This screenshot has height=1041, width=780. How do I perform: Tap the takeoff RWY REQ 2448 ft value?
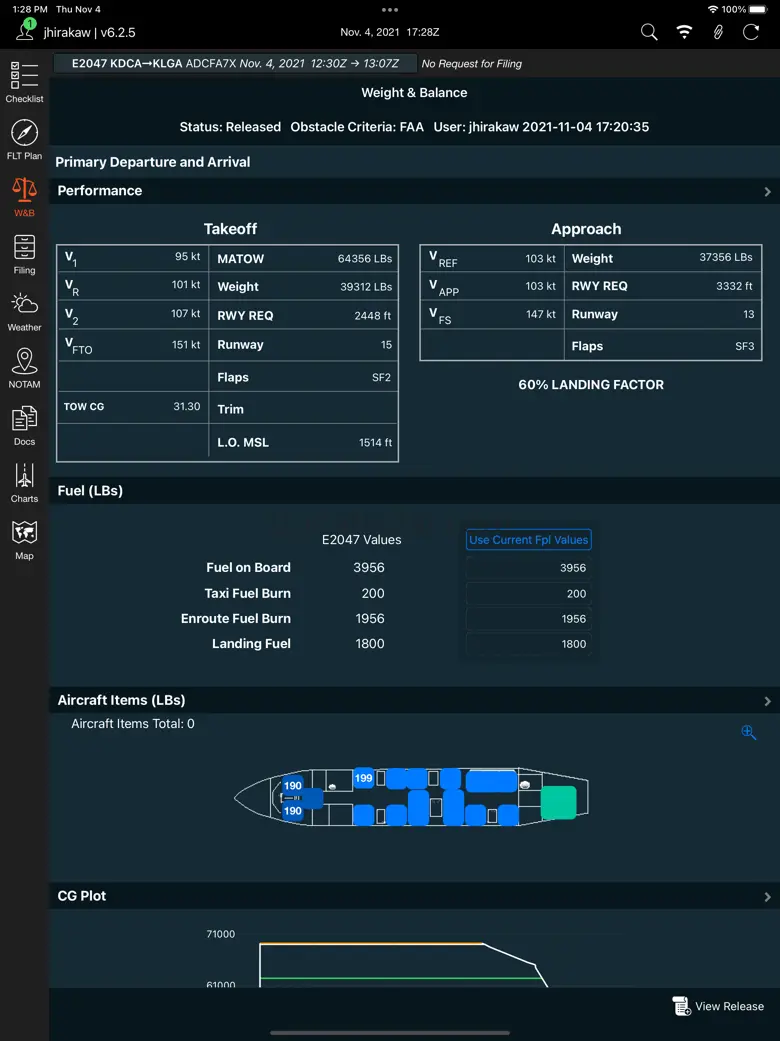click(373, 316)
